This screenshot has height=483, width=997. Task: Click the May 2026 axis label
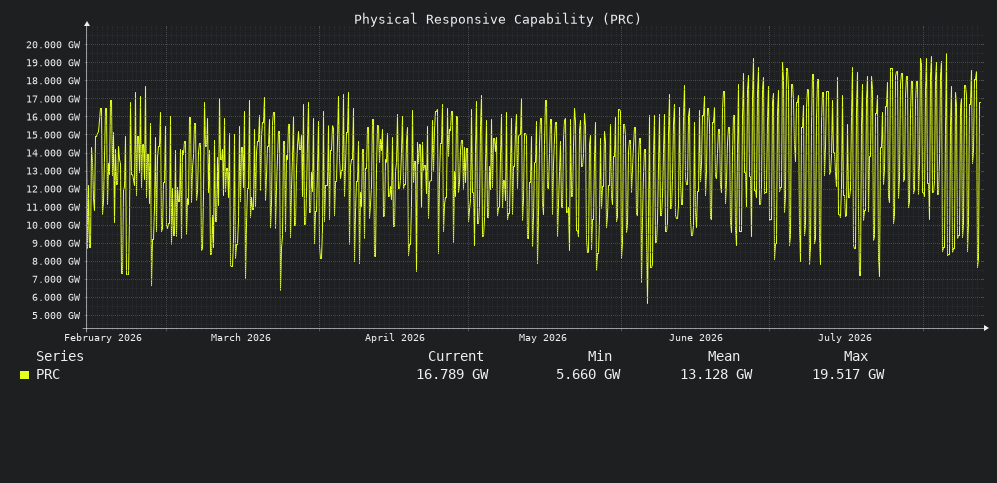[x=542, y=337]
